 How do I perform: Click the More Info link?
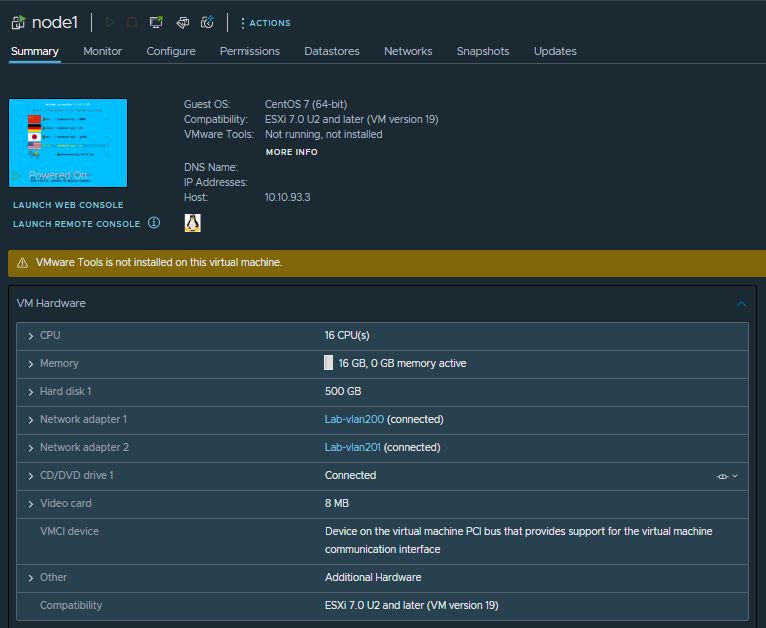(x=291, y=152)
